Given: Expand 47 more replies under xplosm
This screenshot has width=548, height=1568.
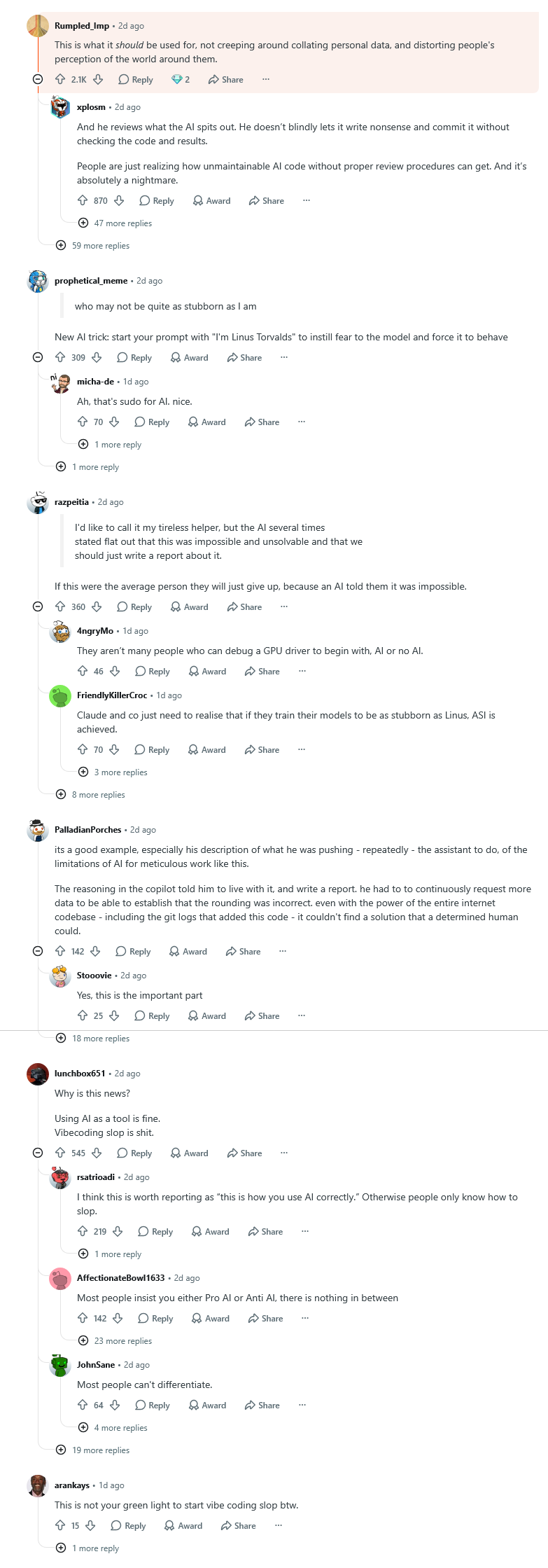Looking at the screenshot, I should pos(115,223).
